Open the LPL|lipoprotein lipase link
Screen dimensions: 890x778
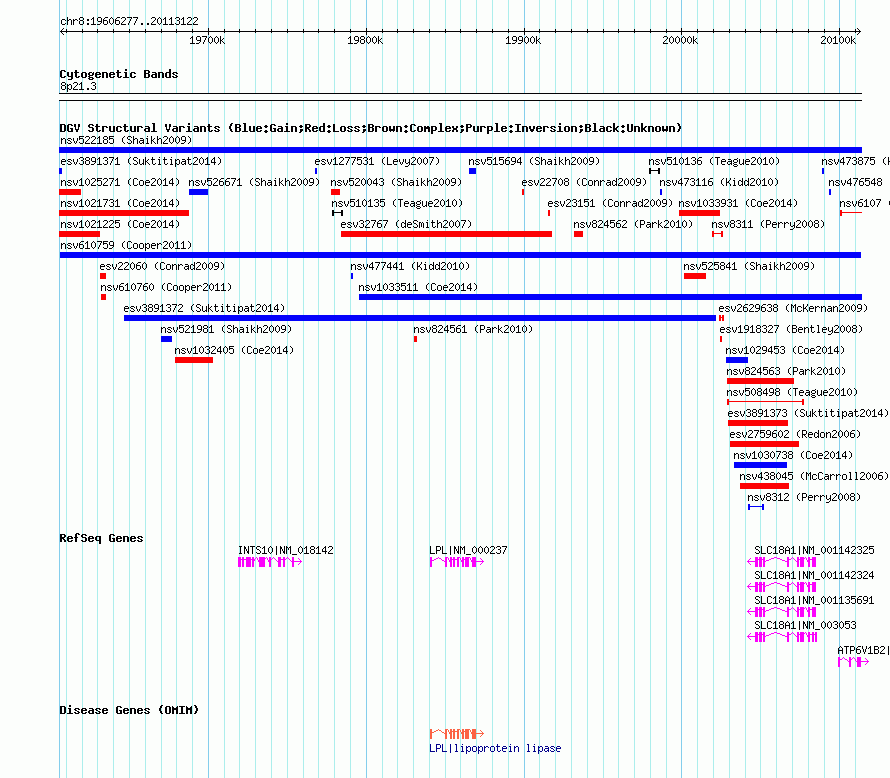tap(495, 748)
